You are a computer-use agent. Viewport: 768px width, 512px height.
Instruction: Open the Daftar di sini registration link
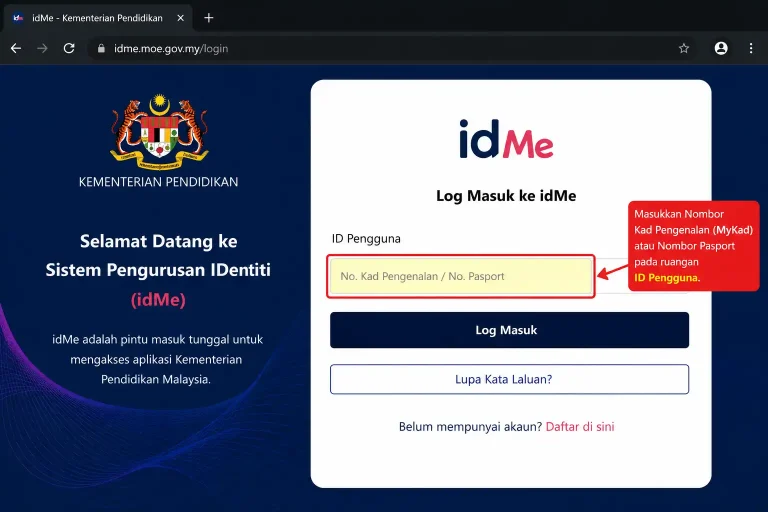(580, 427)
